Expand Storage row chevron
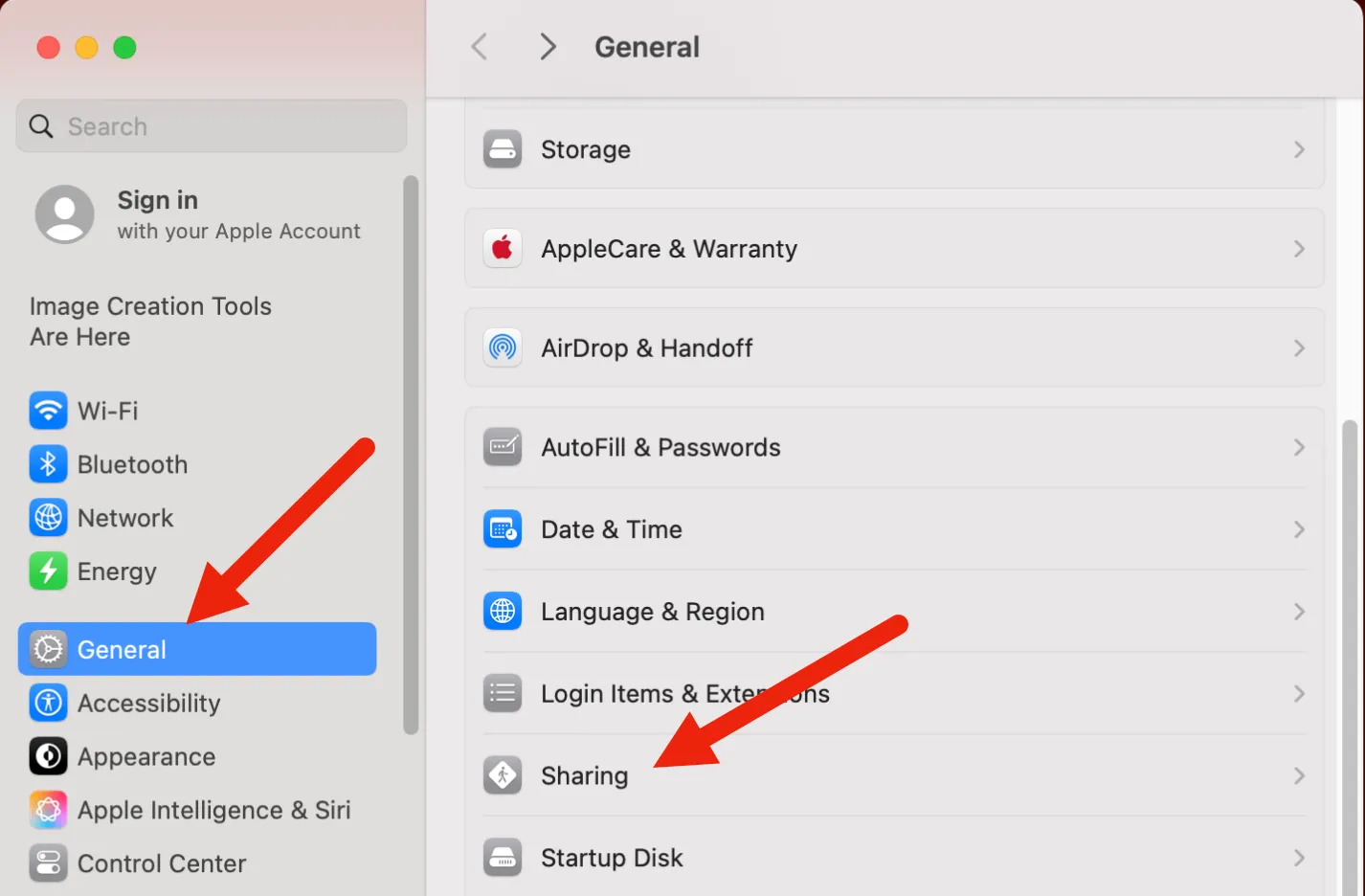This screenshot has width=1365, height=896. 1299,149
